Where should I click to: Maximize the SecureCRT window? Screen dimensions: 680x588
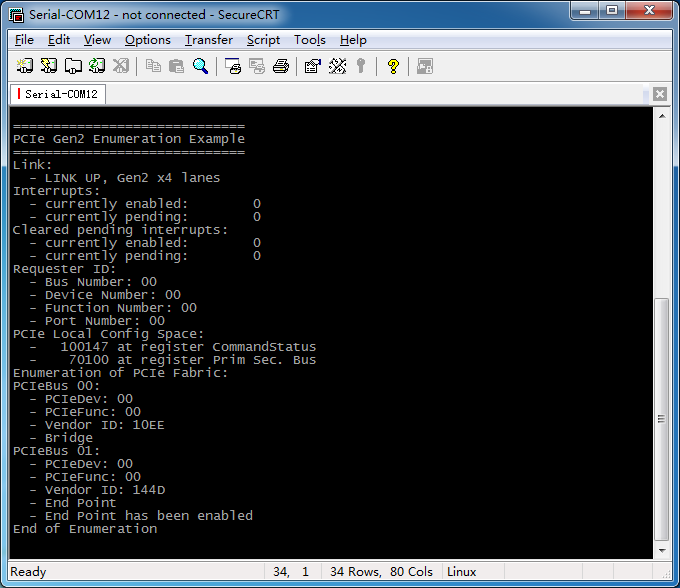click(x=612, y=11)
